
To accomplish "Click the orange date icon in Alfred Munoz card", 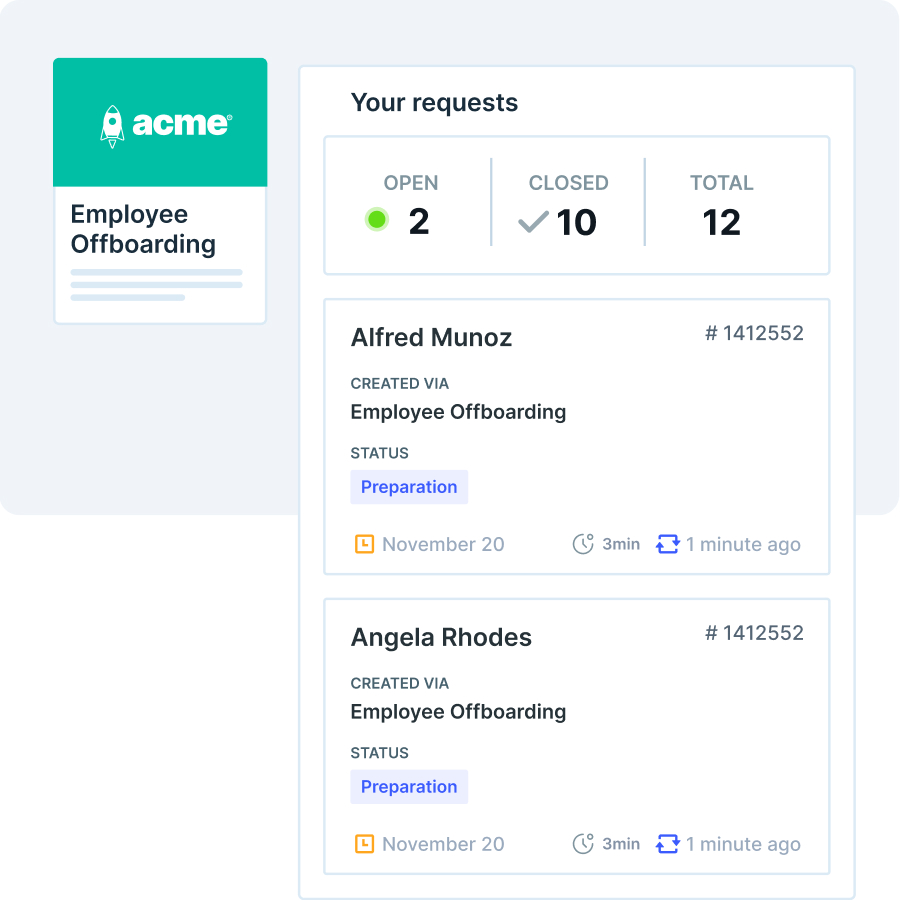I will coord(365,544).
